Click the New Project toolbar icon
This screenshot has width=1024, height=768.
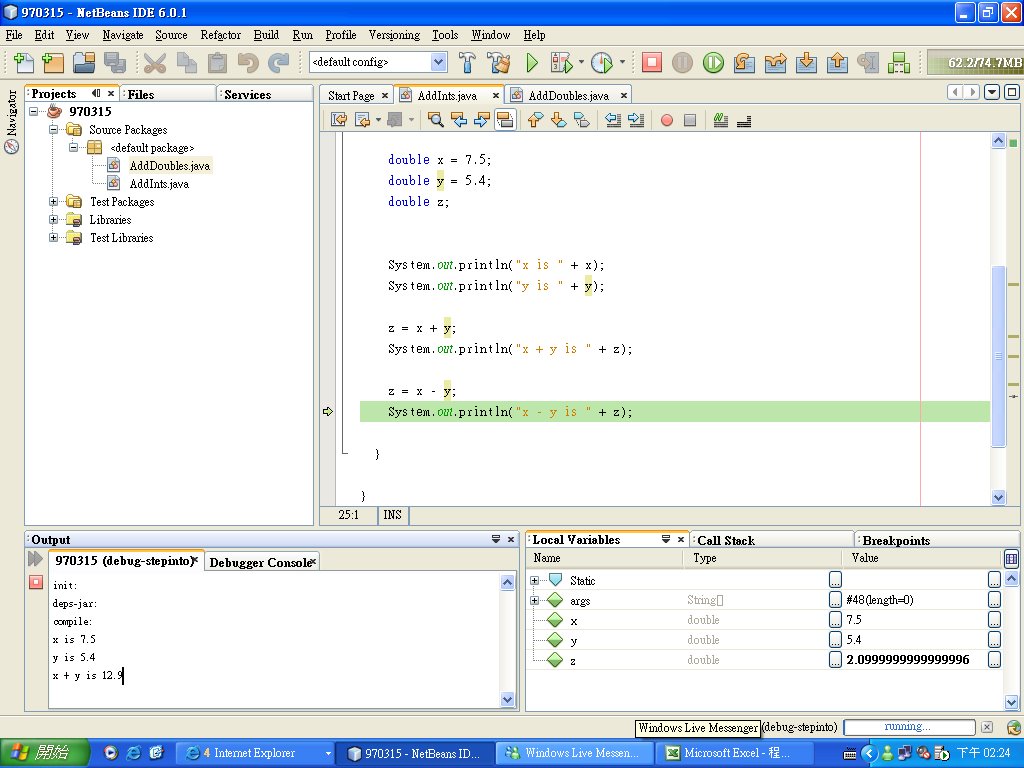click(x=52, y=63)
